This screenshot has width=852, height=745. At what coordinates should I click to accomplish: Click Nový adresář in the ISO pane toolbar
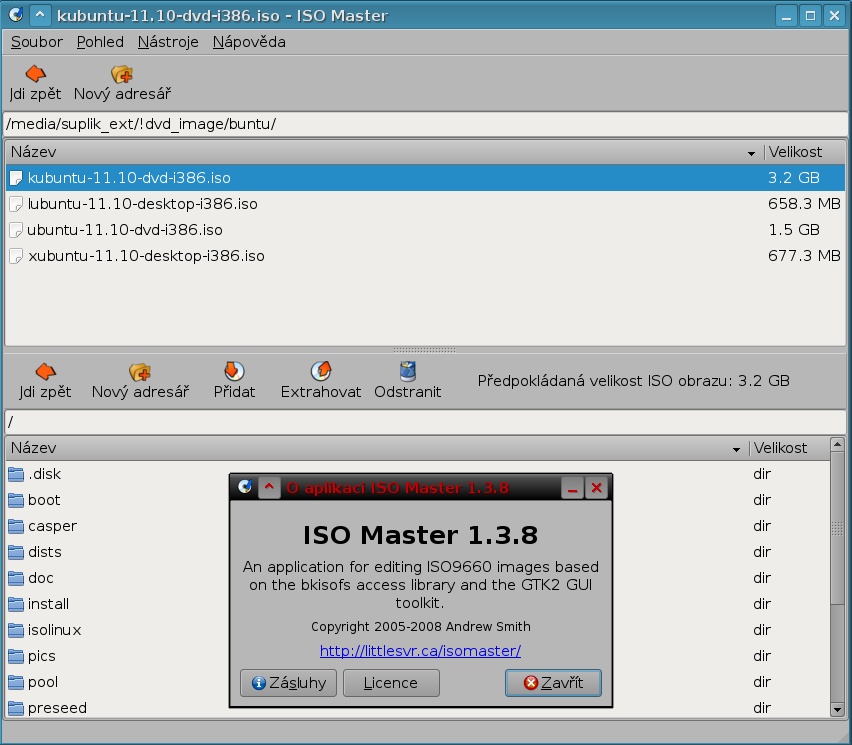(140, 380)
